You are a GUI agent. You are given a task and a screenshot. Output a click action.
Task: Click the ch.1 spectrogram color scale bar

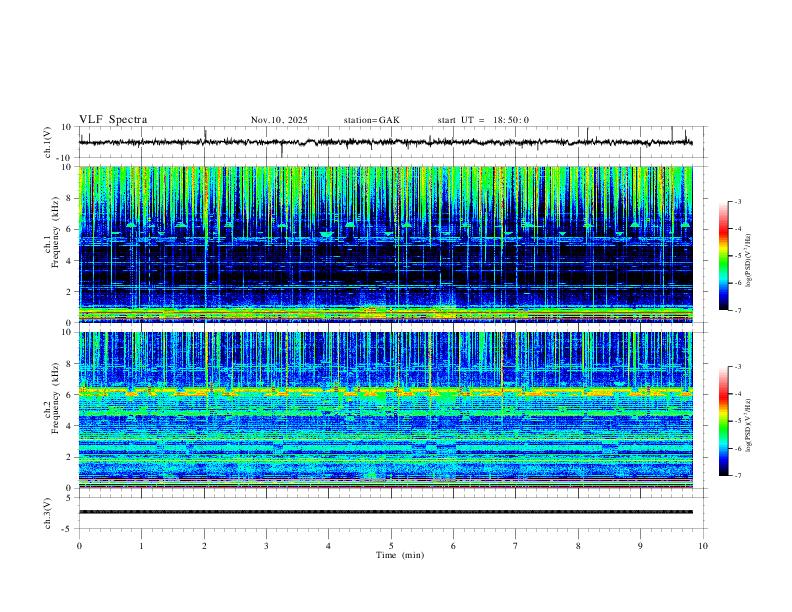723,256
